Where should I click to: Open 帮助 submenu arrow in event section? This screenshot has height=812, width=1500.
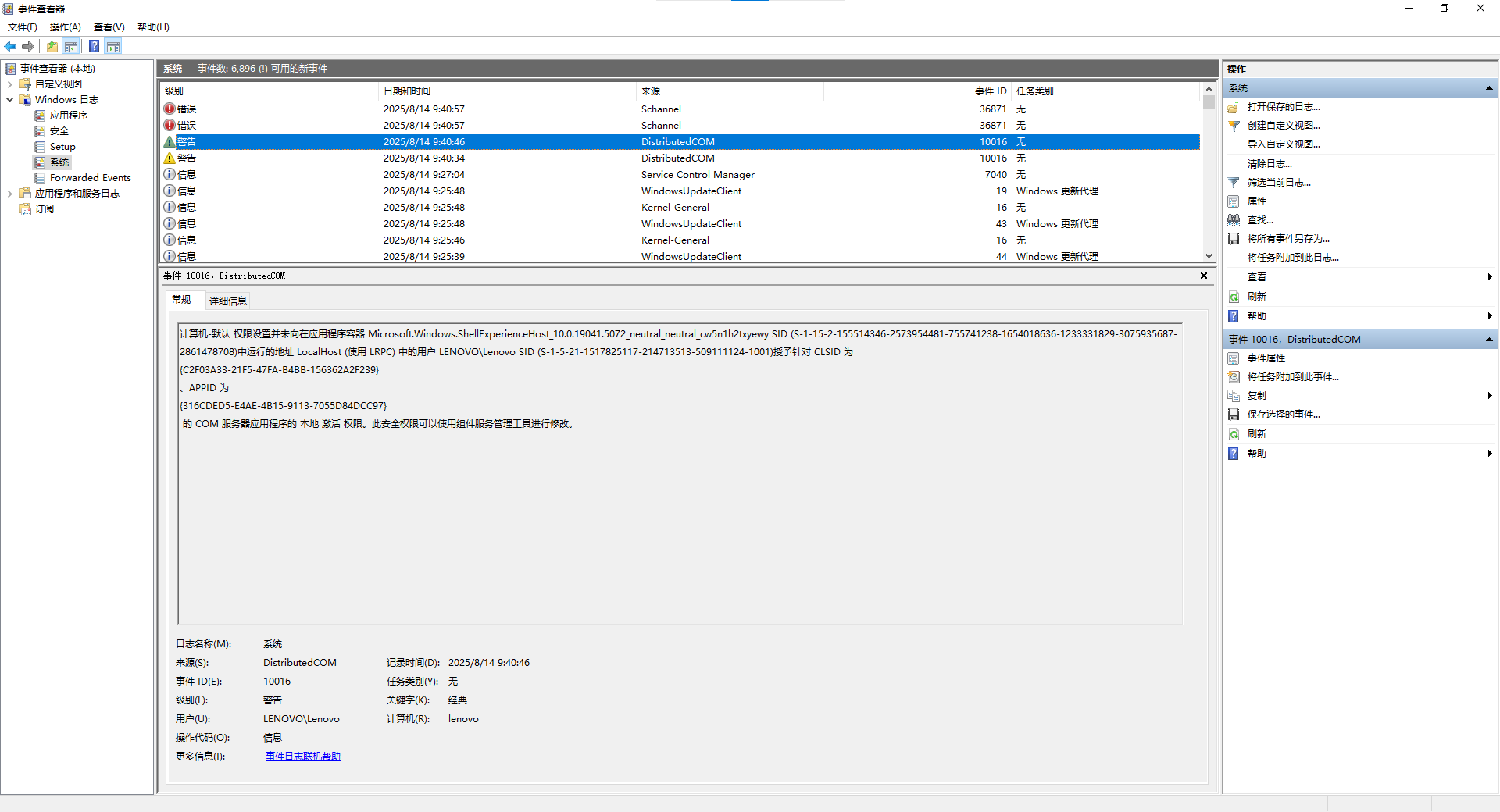[1490, 454]
